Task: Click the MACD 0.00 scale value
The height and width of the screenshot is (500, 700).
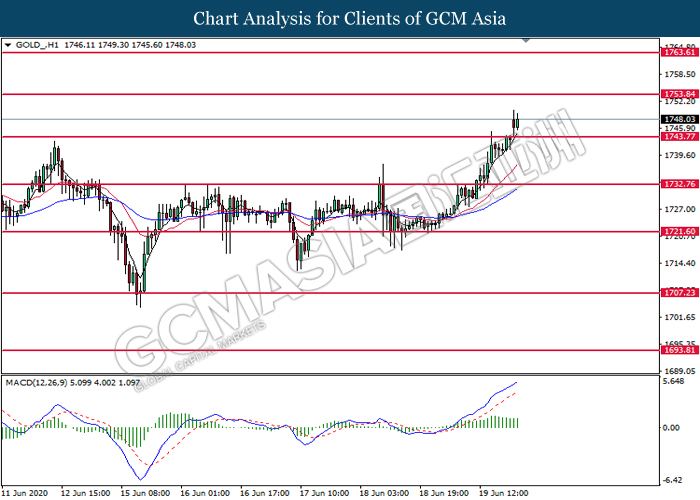Action: click(671, 428)
